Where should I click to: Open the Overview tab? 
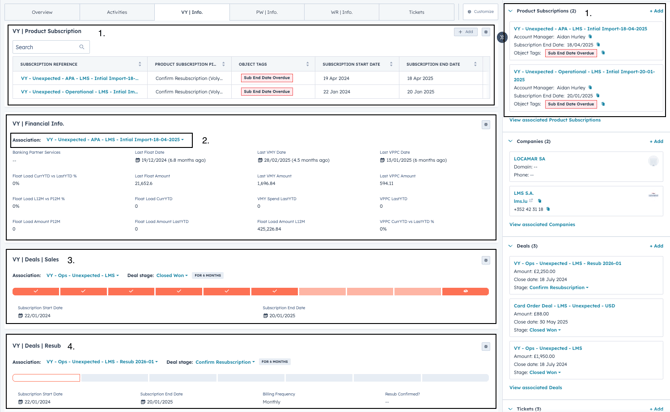42,12
